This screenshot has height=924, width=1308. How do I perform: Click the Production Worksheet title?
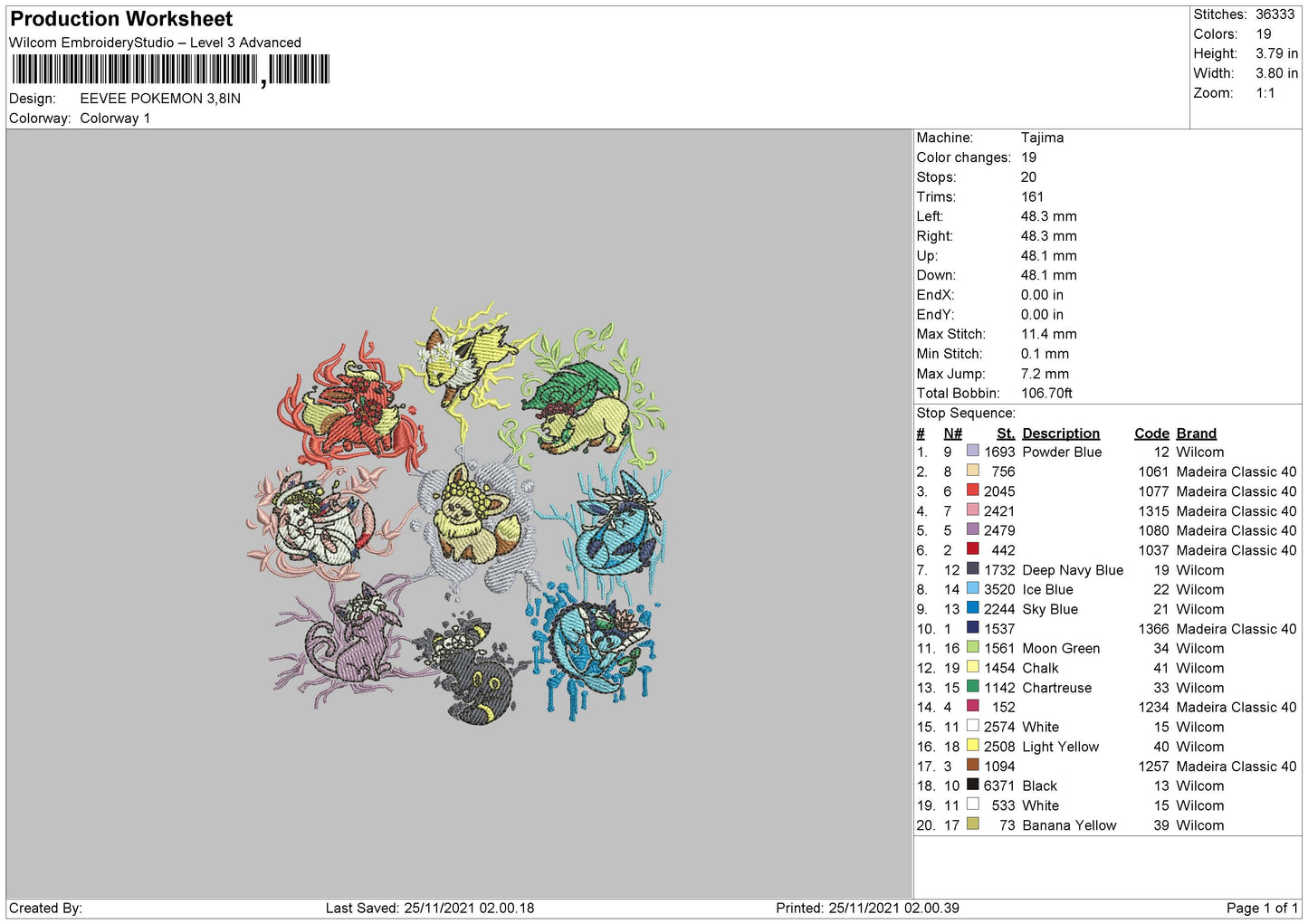click(121, 19)
